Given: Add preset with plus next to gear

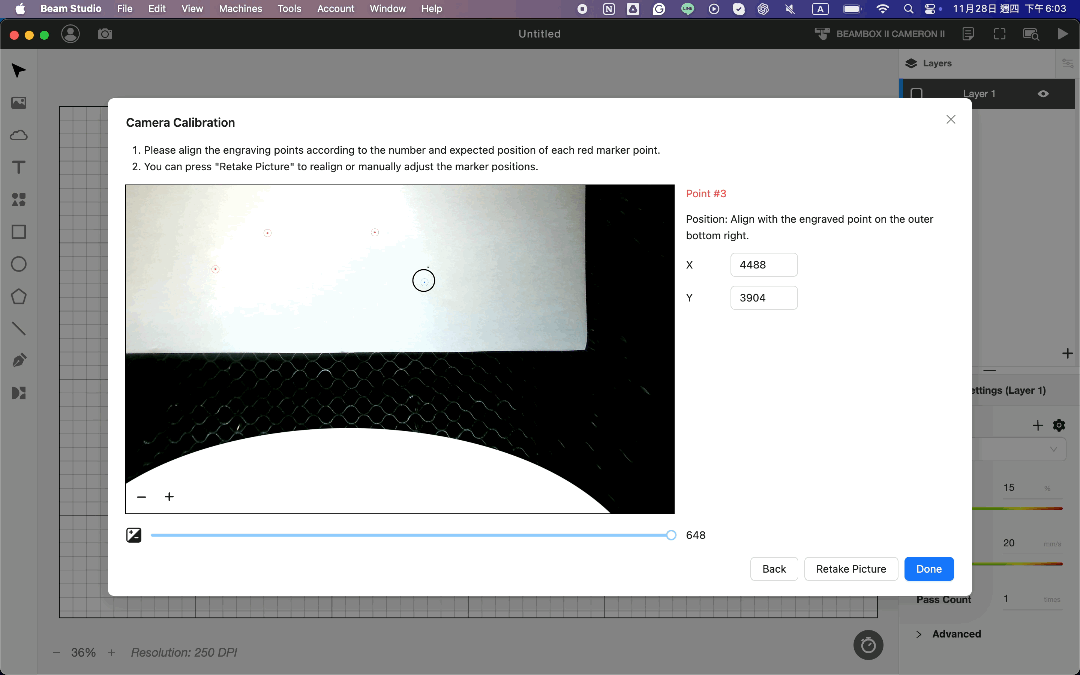Looking at the screenshot, I should (1037, 426).
